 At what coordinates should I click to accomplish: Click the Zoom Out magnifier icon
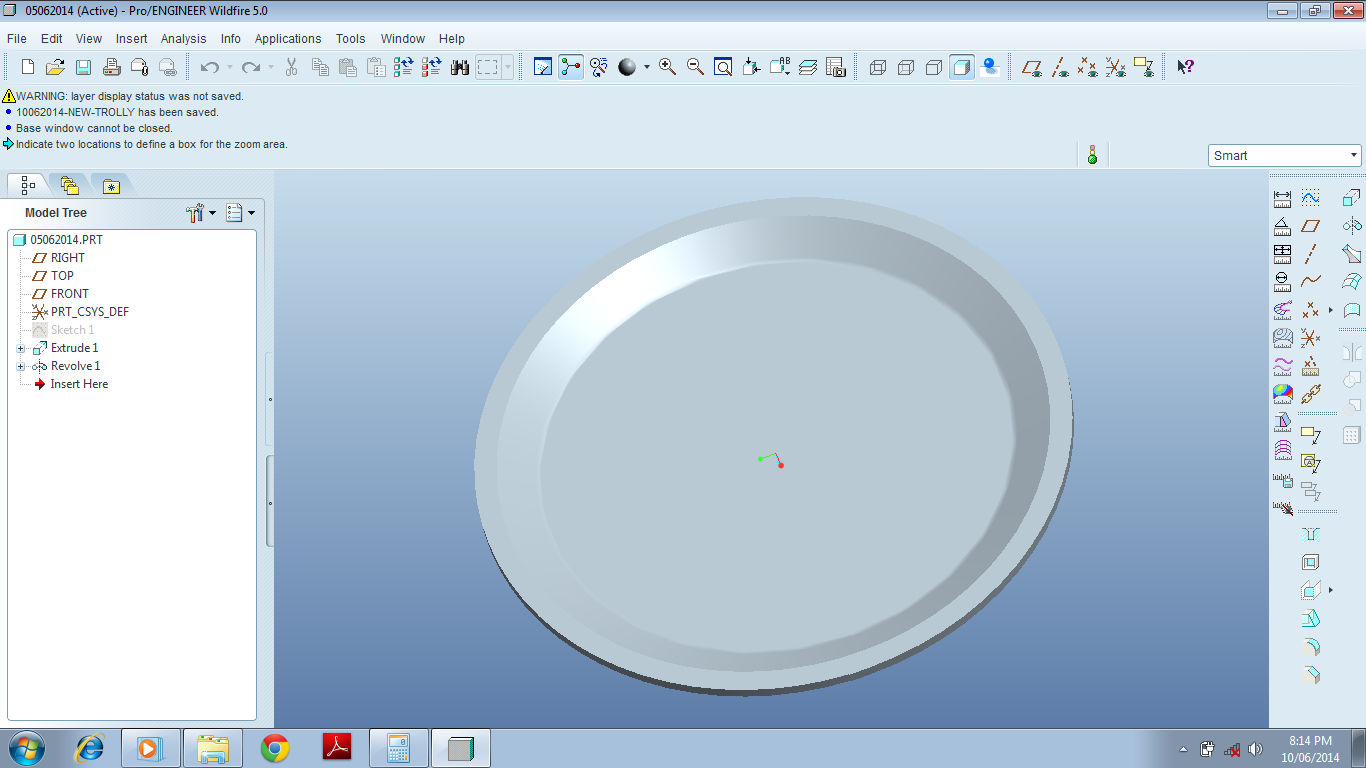(x=695, y=67)
